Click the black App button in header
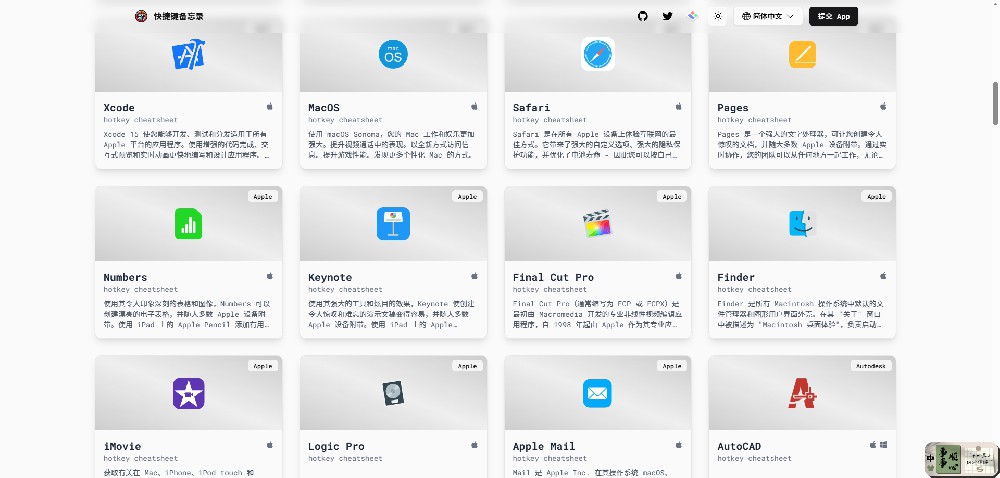 pyautogui.click(x=833, y=16)
